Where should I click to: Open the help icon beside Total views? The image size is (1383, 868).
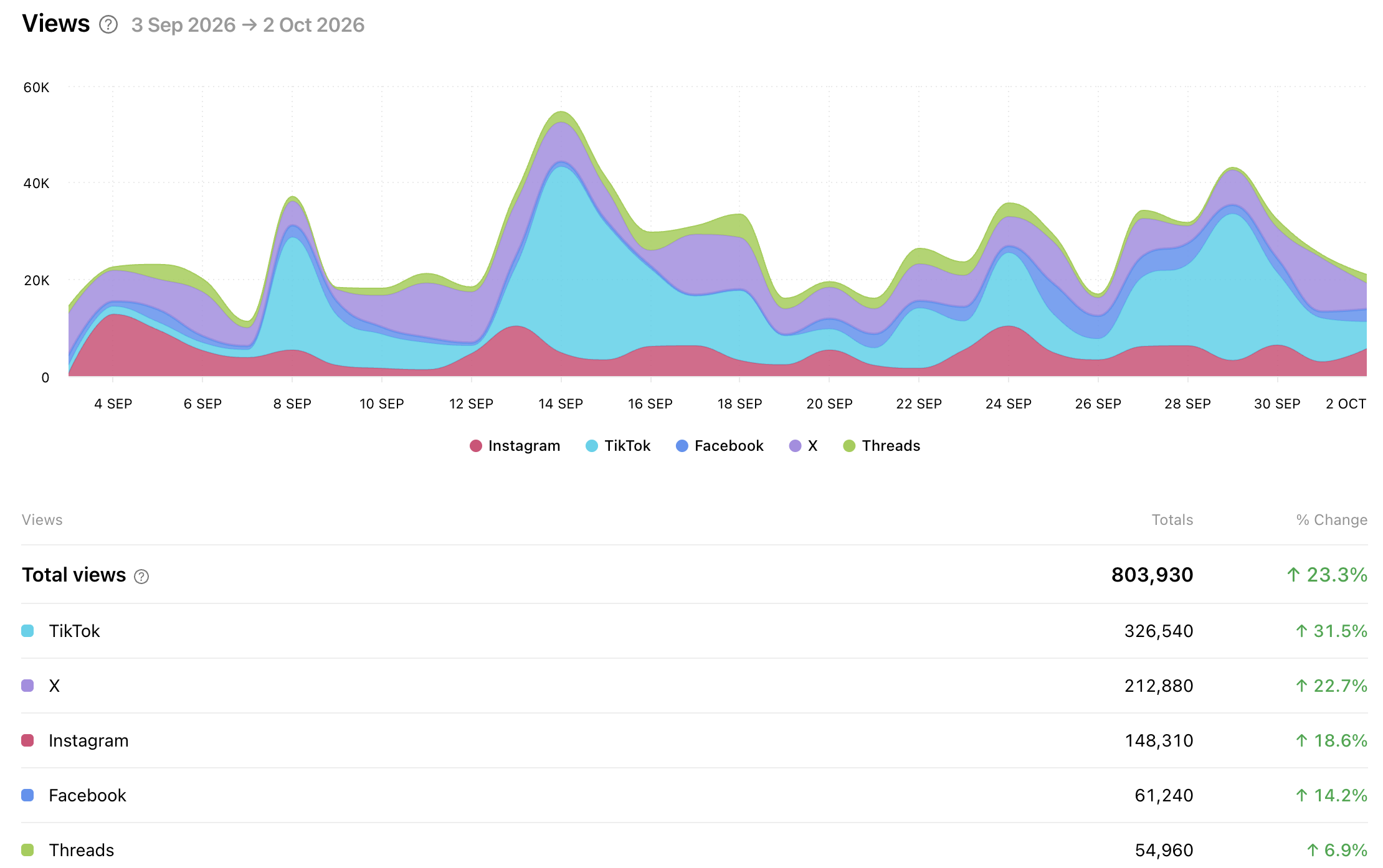tap(141, 577)
